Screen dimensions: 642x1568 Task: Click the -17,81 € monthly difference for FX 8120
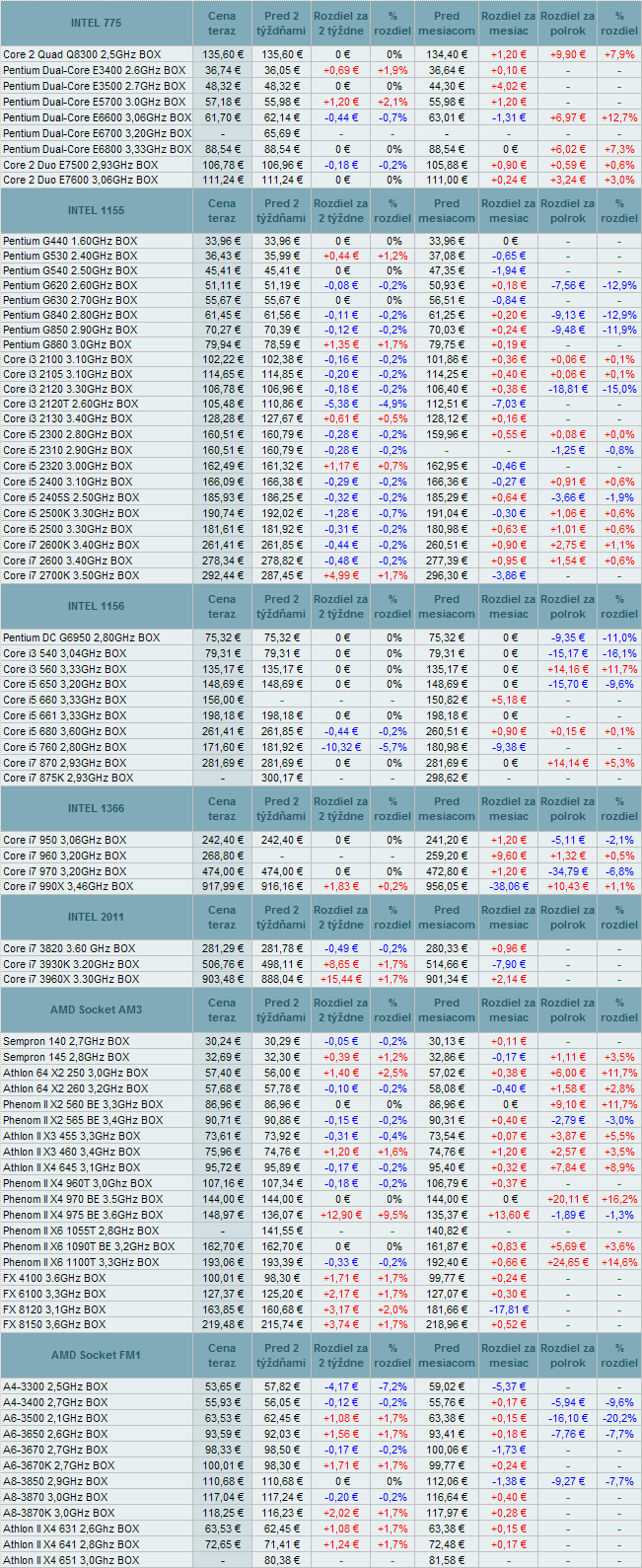click(509, 1308)
